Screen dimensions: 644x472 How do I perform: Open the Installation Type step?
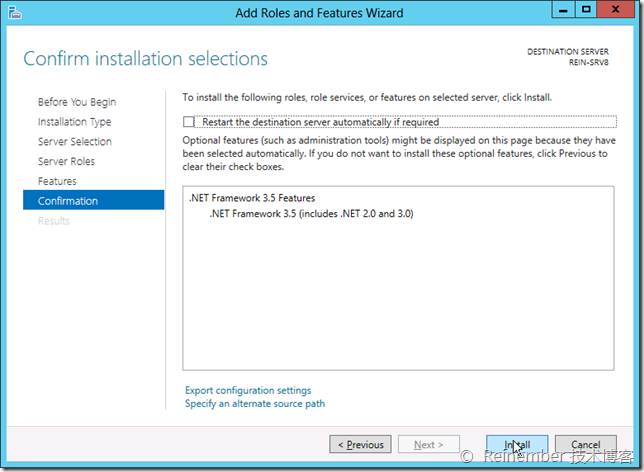click(75, 122)
